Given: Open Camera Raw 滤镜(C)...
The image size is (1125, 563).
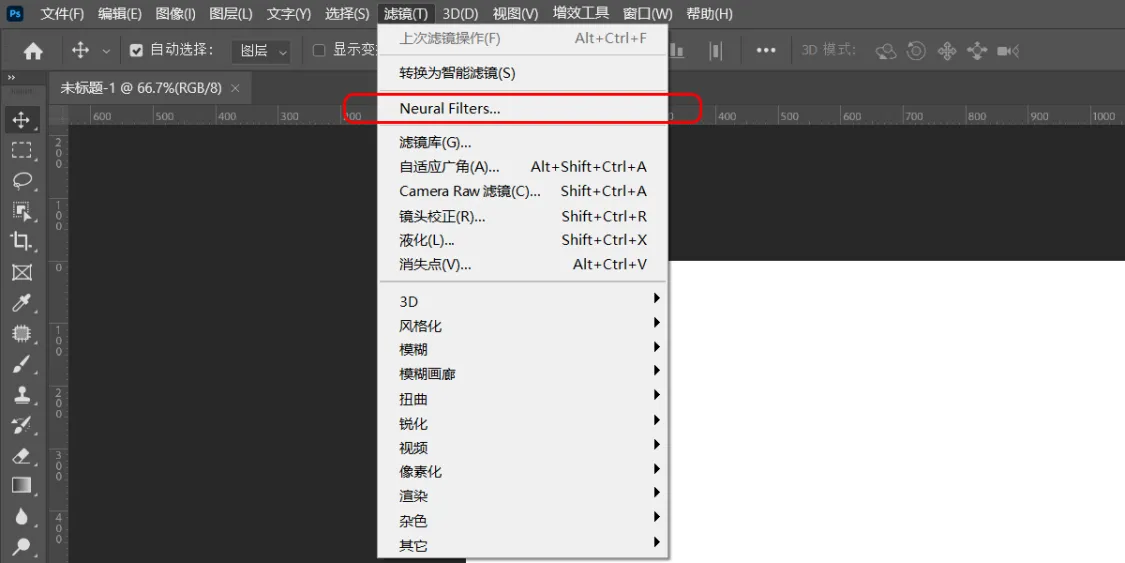Looking at the screenshot, I should click(523, 191).
